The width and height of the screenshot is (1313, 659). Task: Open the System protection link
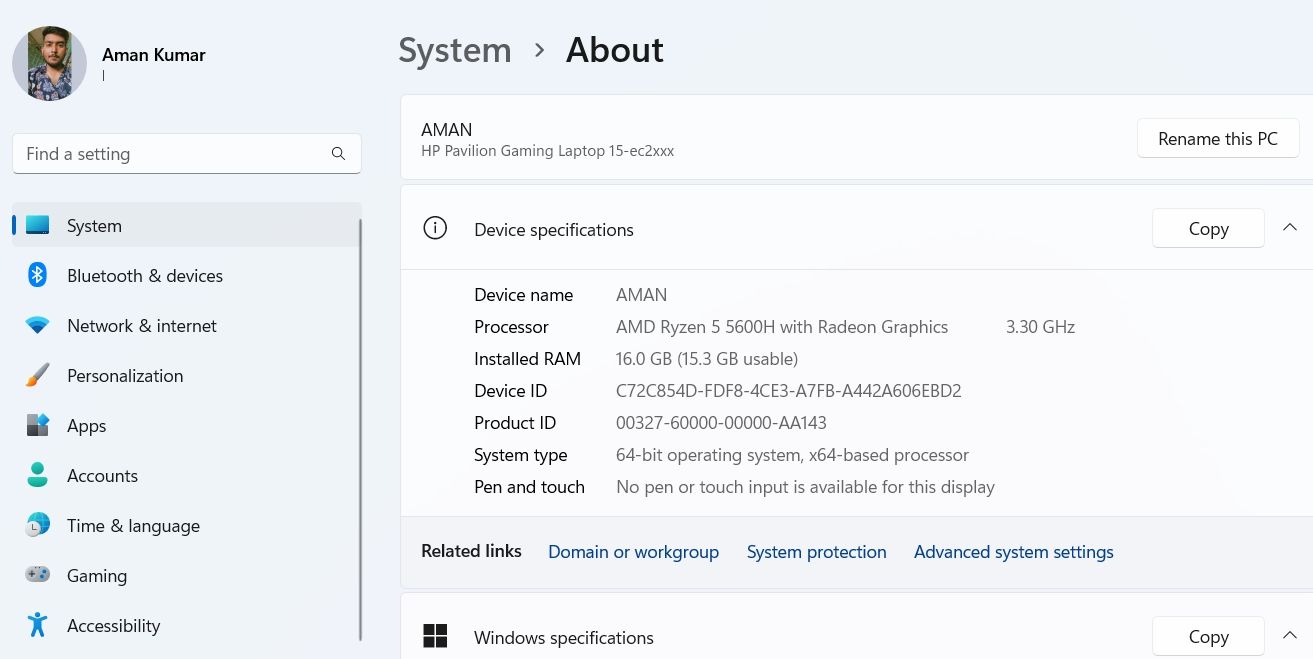click(x=816, y=552)
